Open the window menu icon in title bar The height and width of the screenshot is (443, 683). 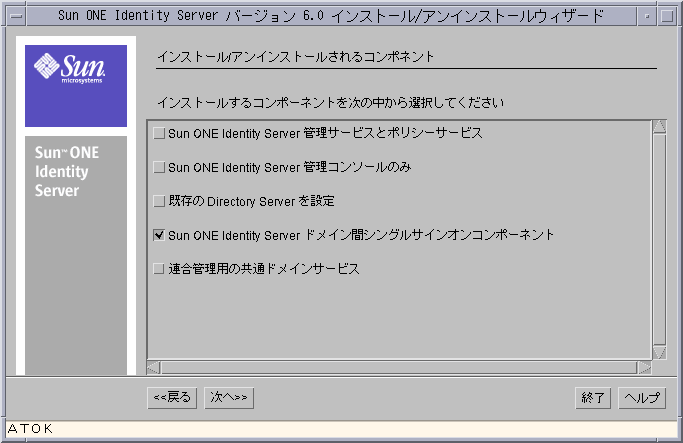click(17, 17)
